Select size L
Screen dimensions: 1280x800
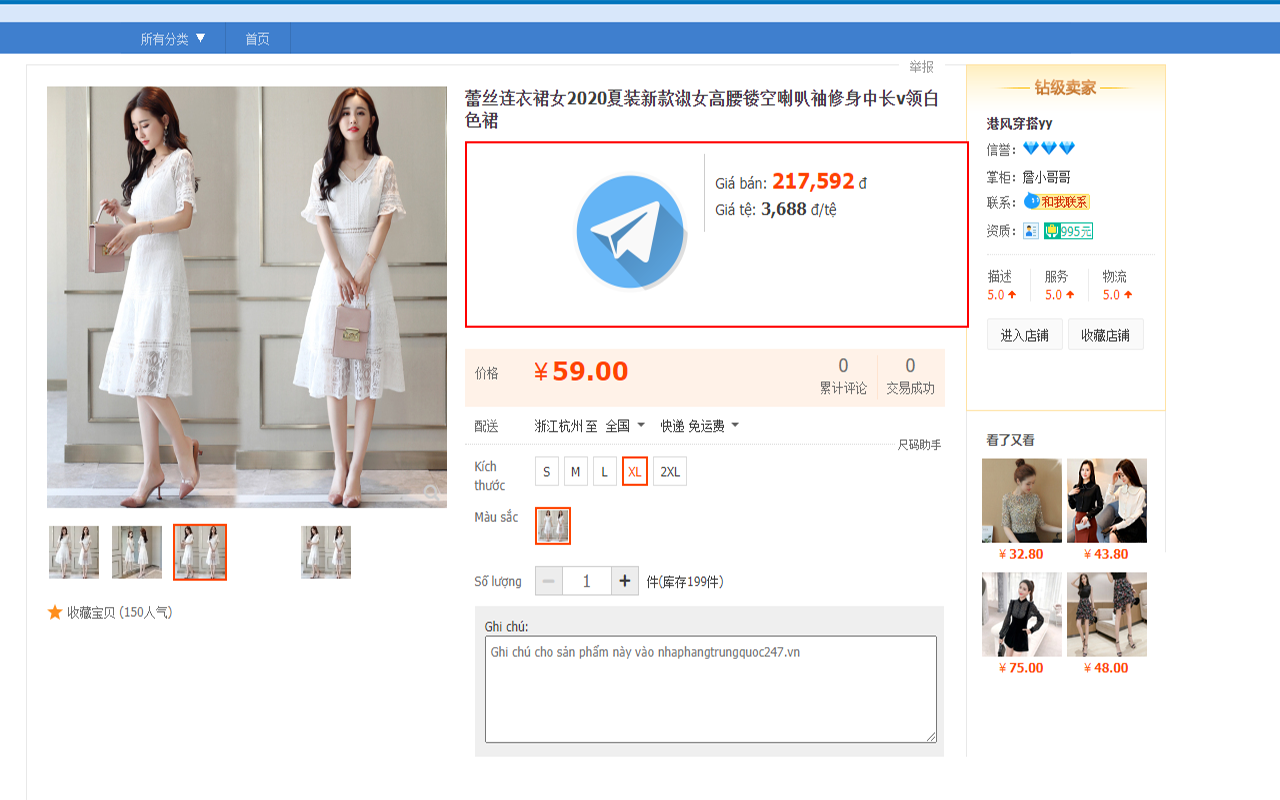(x=604, y=472)
